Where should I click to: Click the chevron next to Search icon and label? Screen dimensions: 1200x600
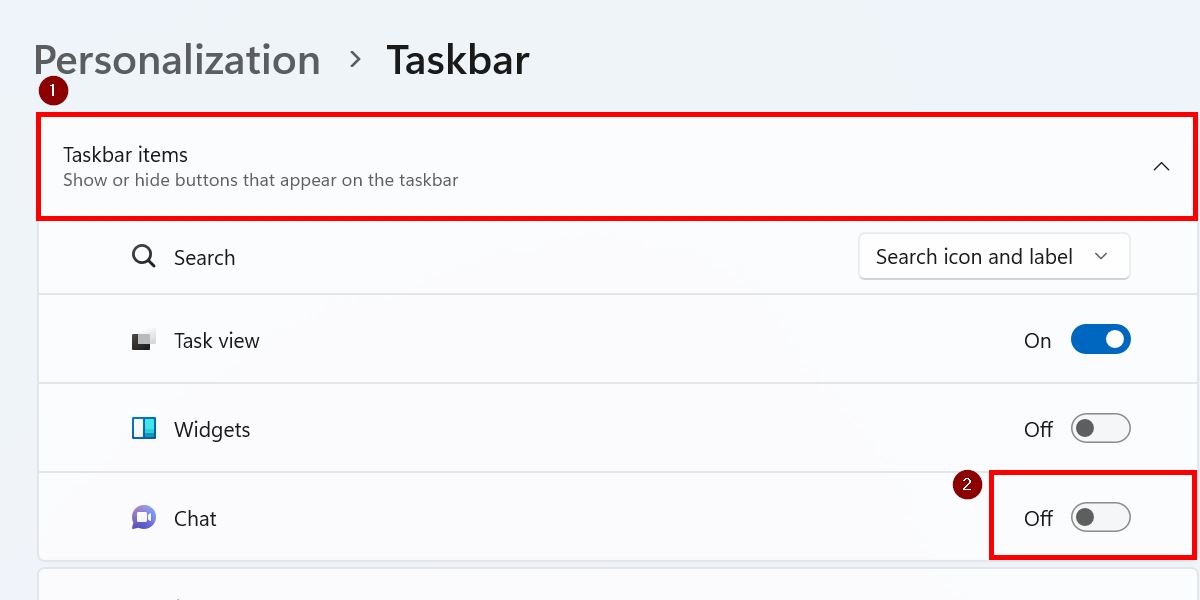[1101, 256]
